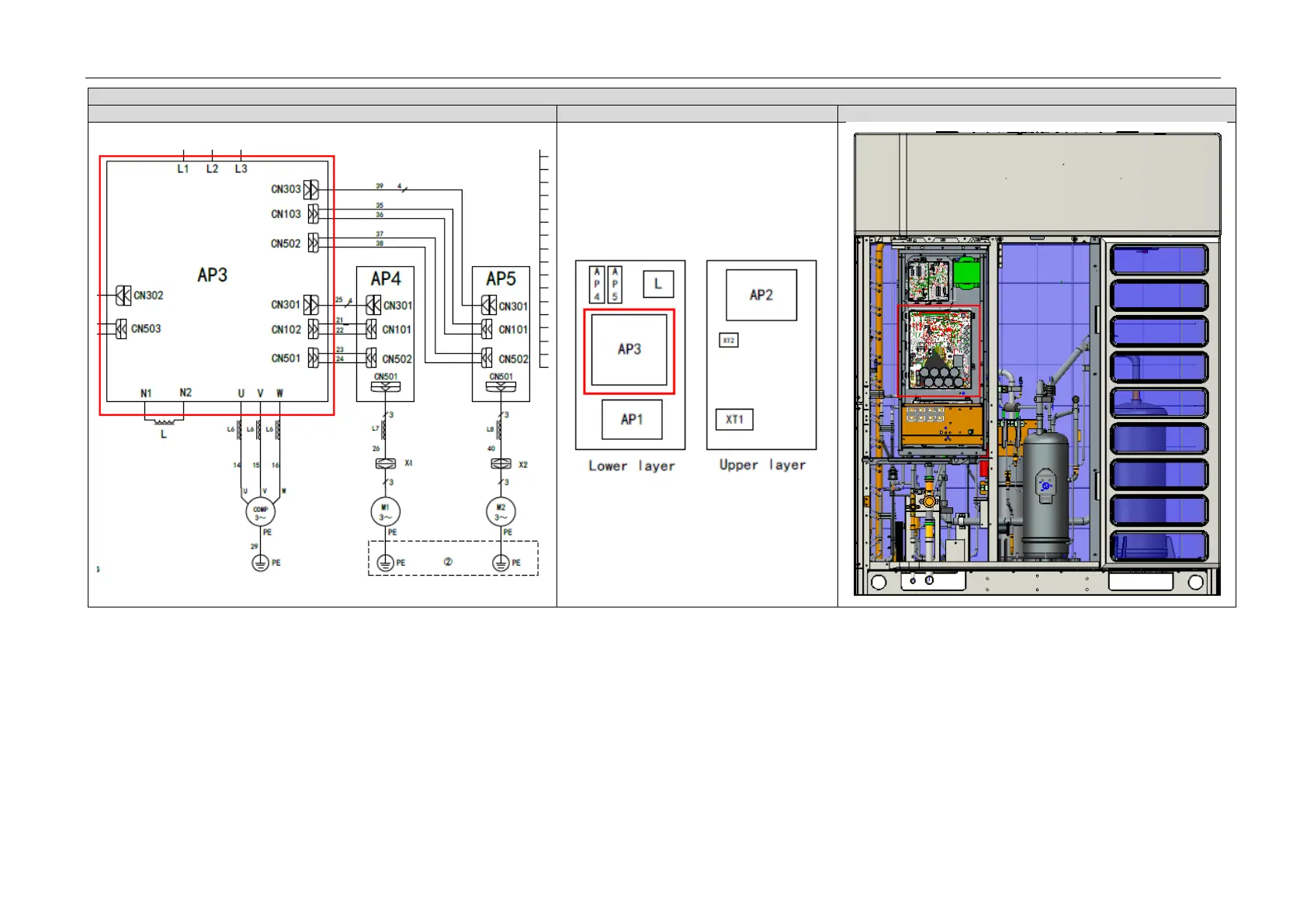
Task: Click the inductor L between N1 and N2
Action: coord(164,423)
